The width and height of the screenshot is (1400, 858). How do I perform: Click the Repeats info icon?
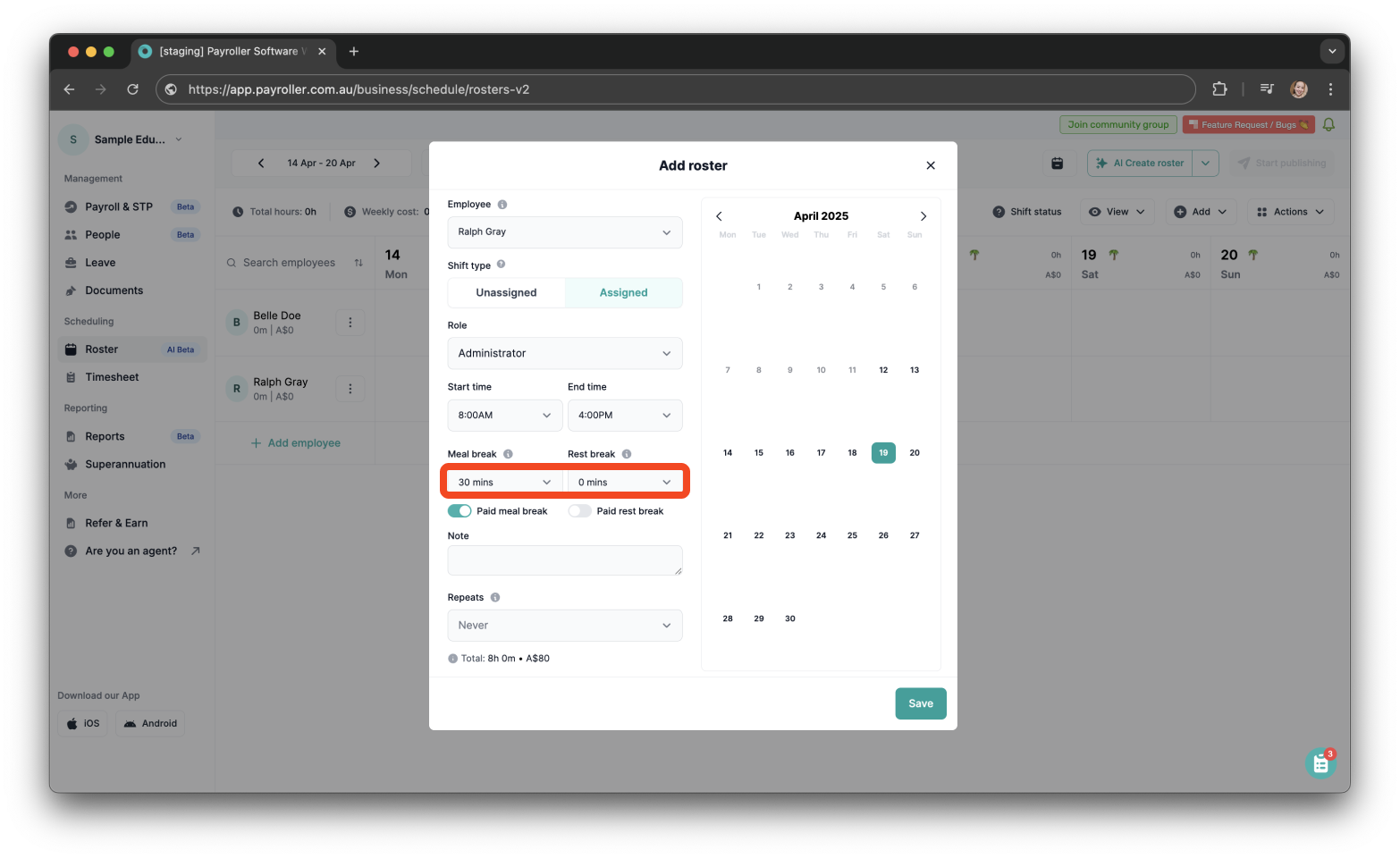[497, 596]
